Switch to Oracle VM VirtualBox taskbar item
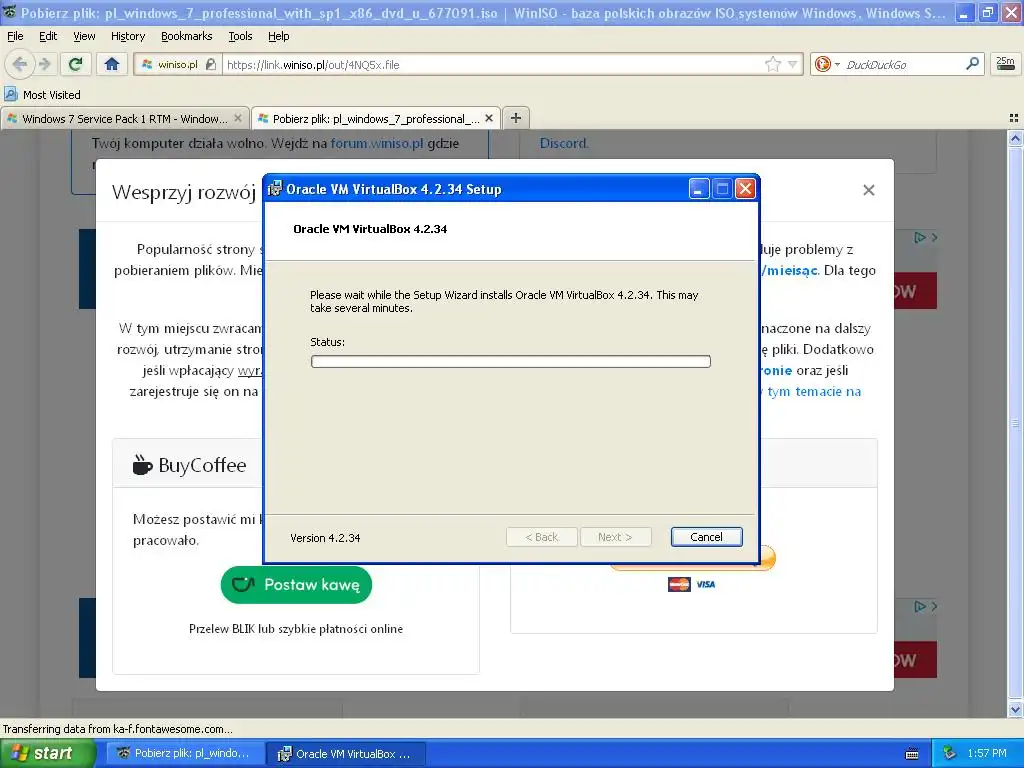Viewport: 1024px width, 768px height. (x=347, y=753)
